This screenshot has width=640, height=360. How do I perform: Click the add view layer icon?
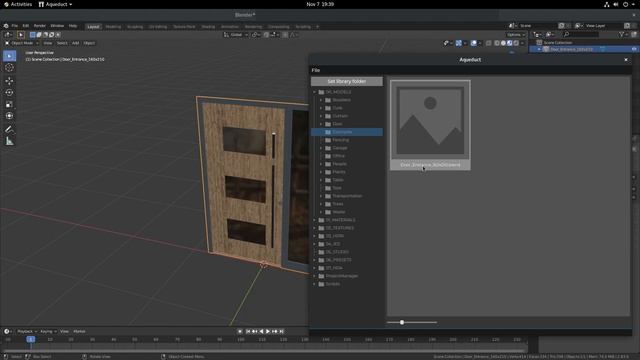coord(627,26)
